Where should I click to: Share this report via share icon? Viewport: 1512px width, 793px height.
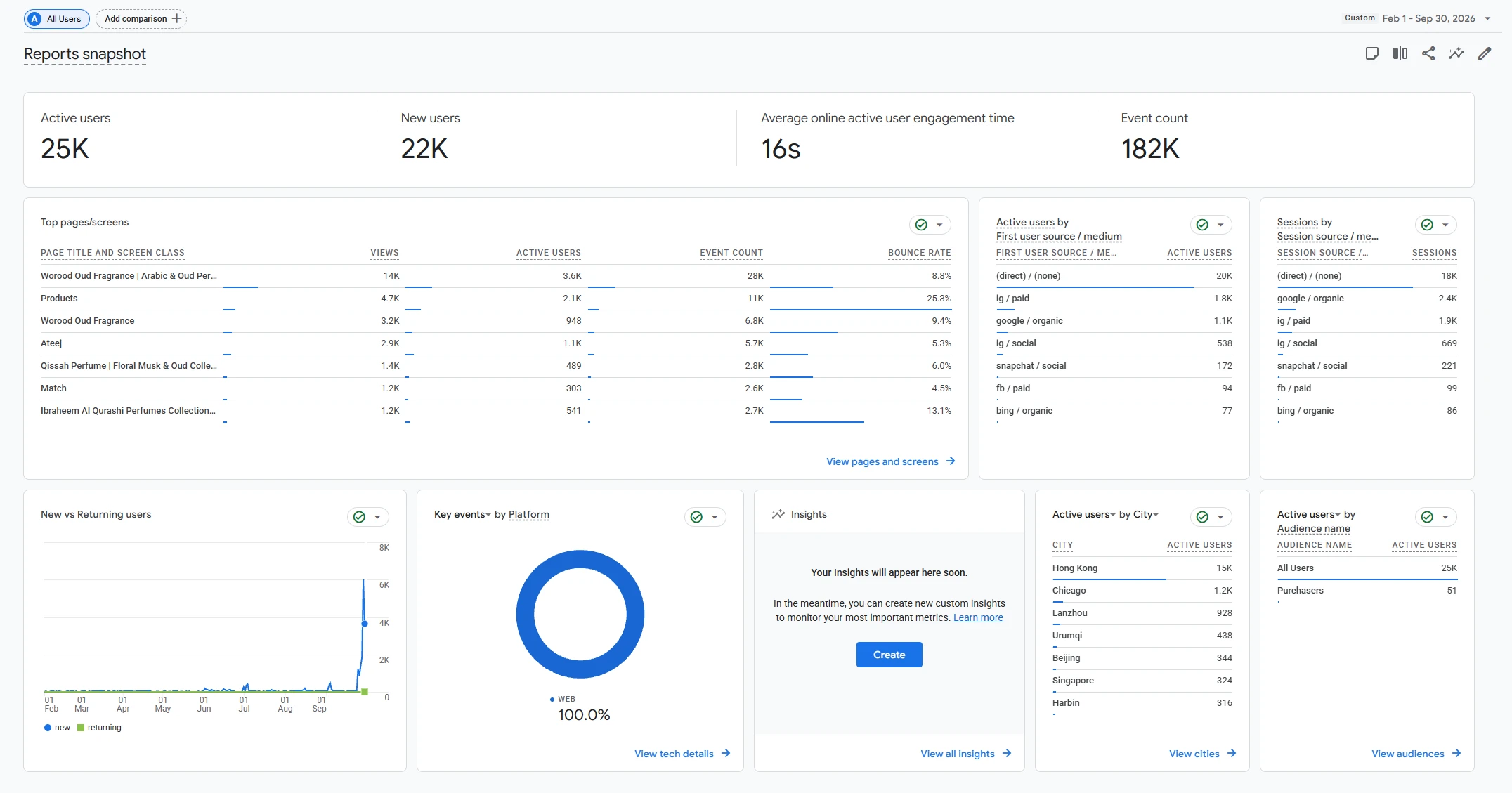pyautogui.click(x=1428, y=53)
